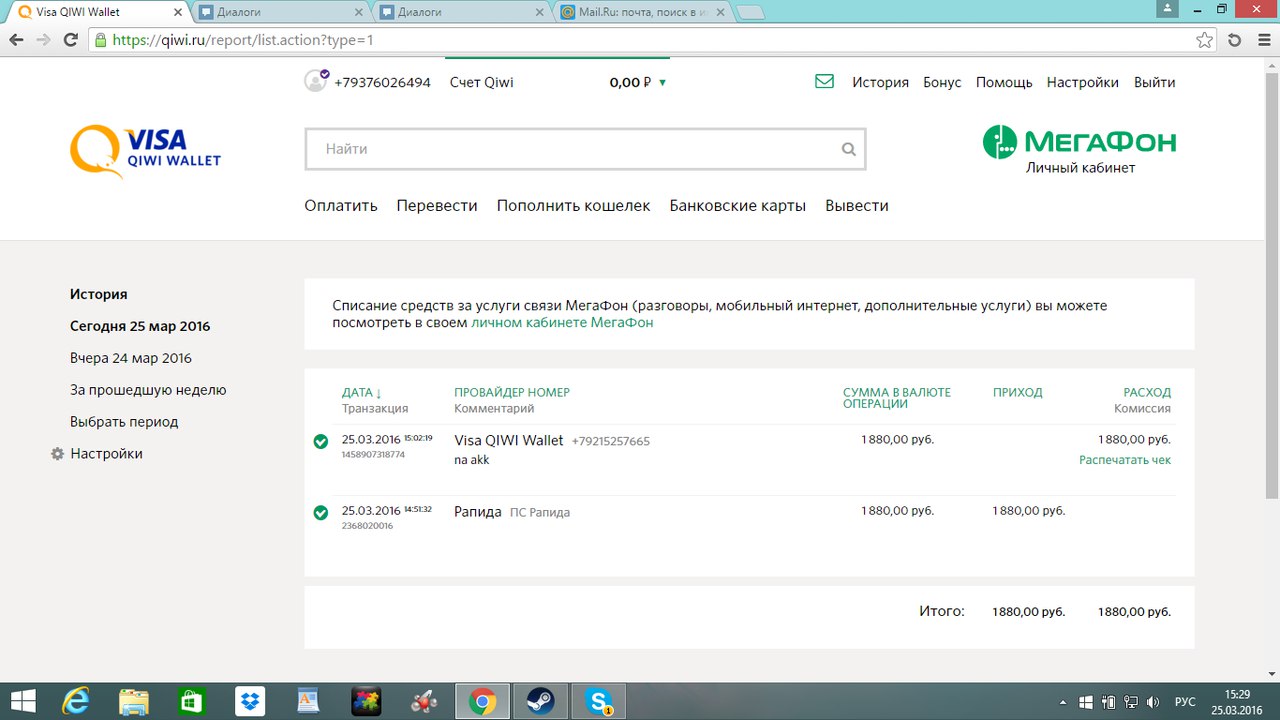This screenshot has width=1280, height=720.
Task: Open the Вывести menu
Action: (x=857, y=206)
